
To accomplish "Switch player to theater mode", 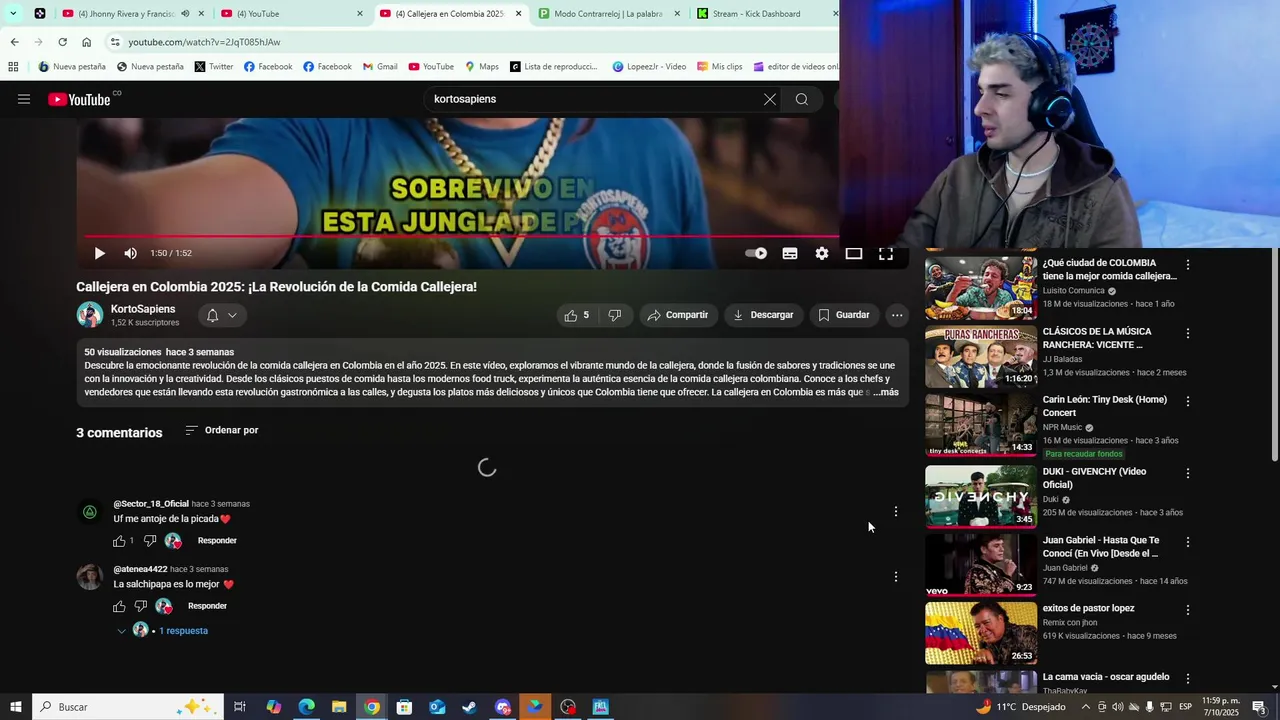I will coord(854,253).
